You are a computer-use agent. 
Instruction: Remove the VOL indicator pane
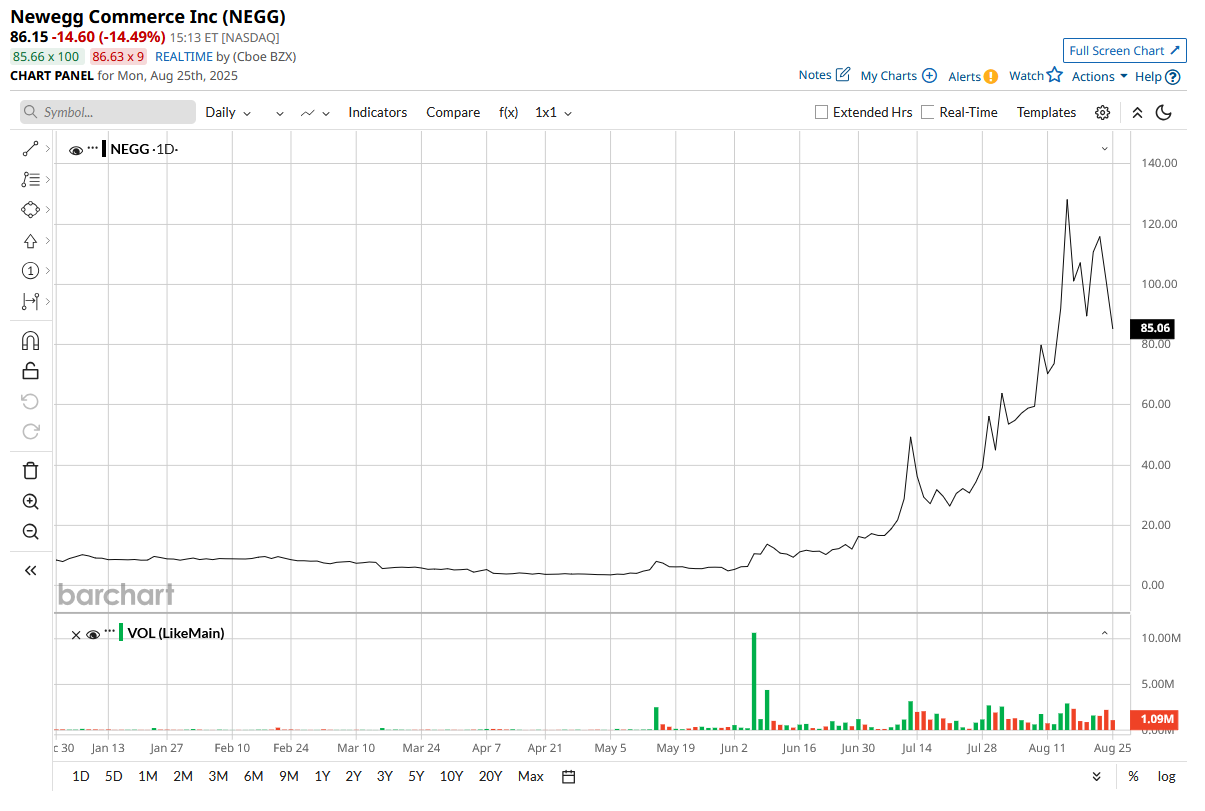pyautogui.click(x=75, y=634)
